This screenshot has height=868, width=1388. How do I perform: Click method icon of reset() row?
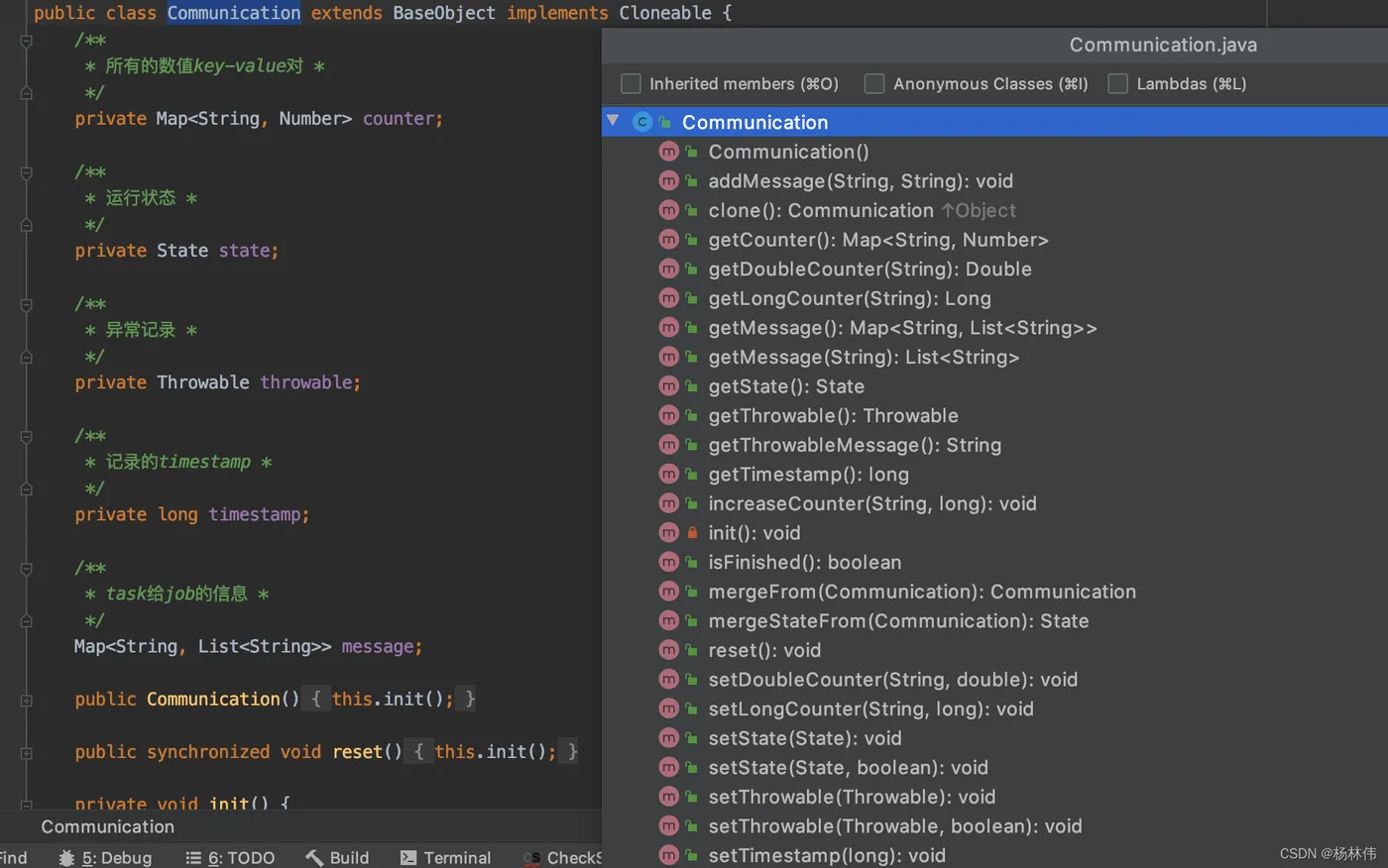[669, 650]
